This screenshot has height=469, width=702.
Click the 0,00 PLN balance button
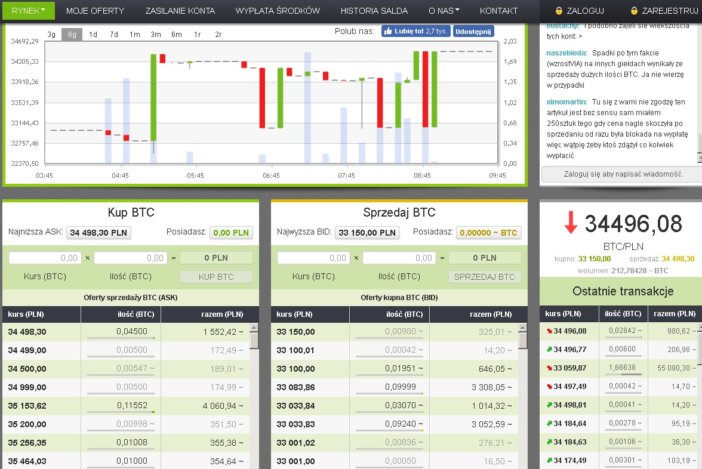coord(231,233)
